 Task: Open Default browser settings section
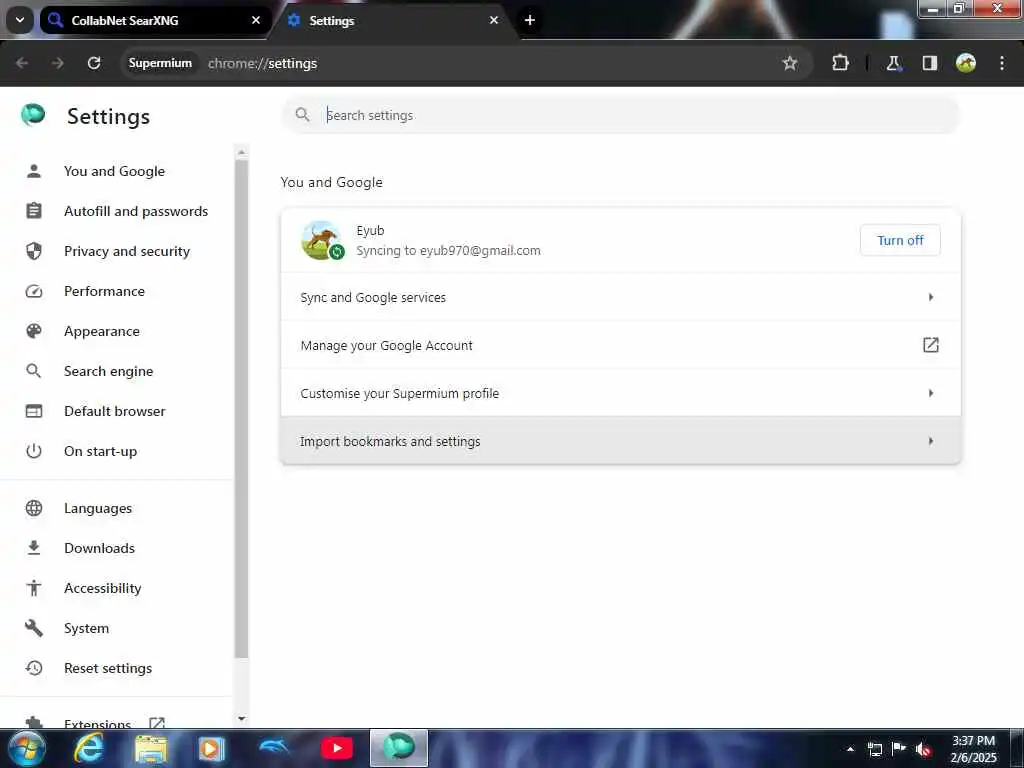pyautogui.click(x=116, y=411)
